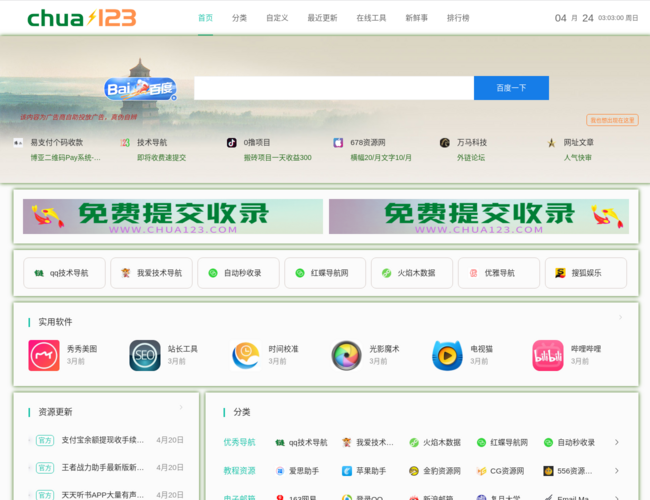Open the 分类 menu item

pyautogui.click(x=239, y=18)
